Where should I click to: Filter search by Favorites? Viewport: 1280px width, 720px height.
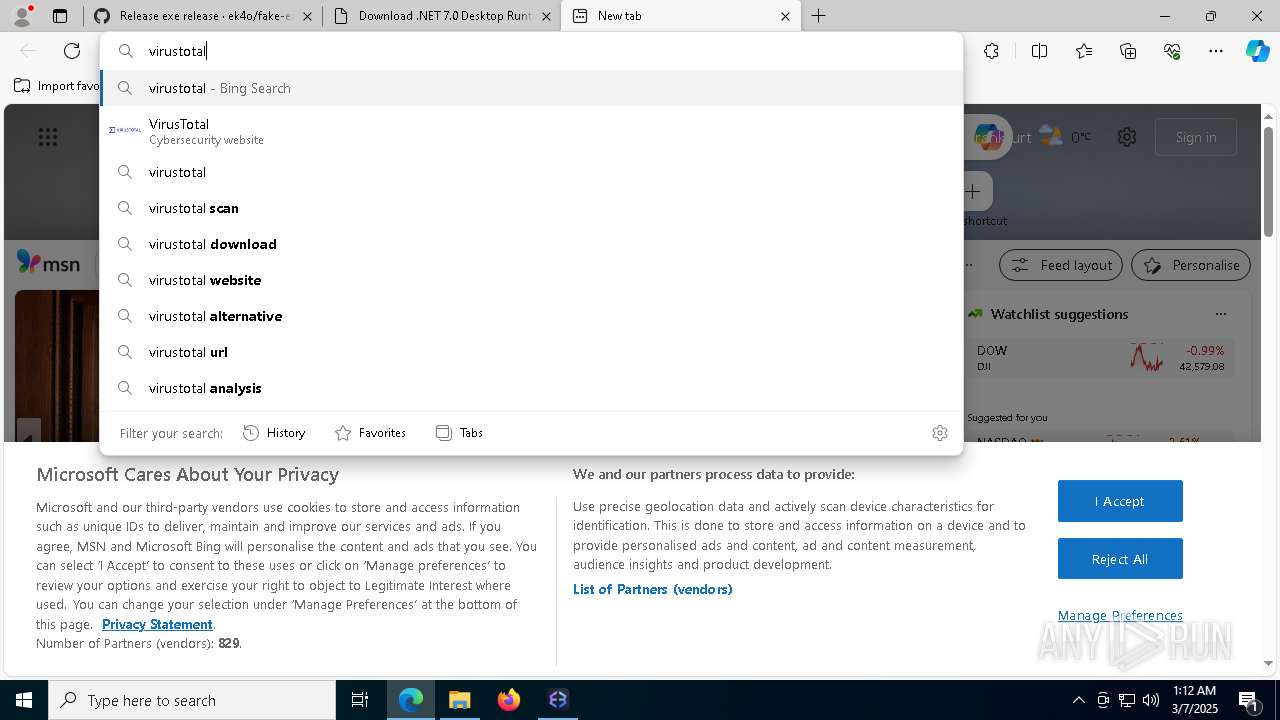coord(370,433)
